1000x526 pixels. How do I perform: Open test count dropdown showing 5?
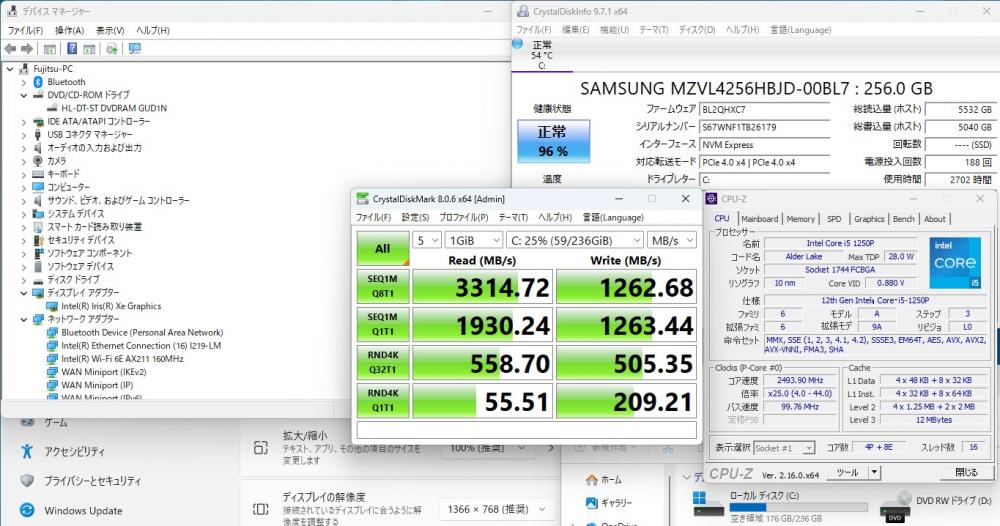(427, 240)
